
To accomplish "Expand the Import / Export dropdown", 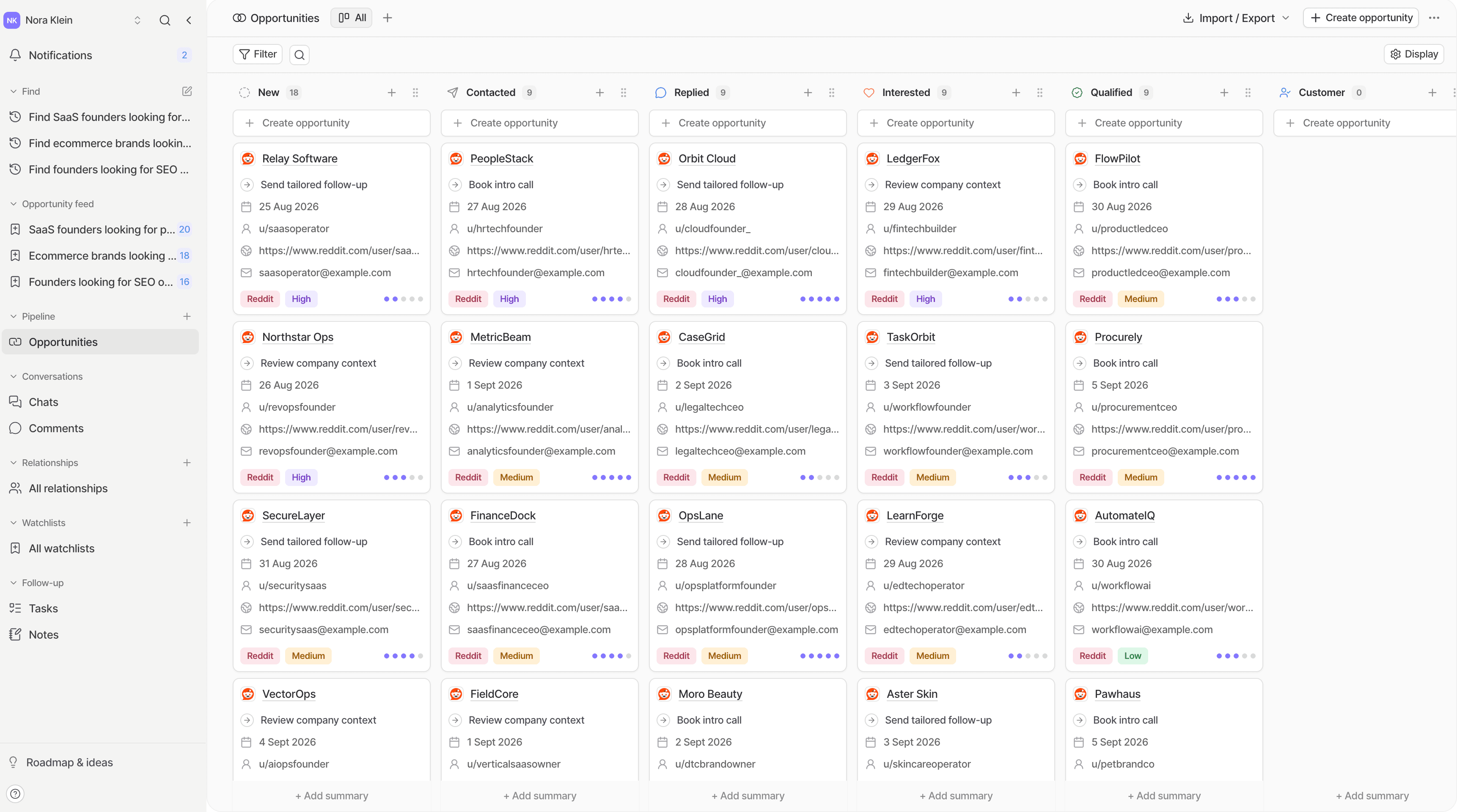I will (1236, 18).
